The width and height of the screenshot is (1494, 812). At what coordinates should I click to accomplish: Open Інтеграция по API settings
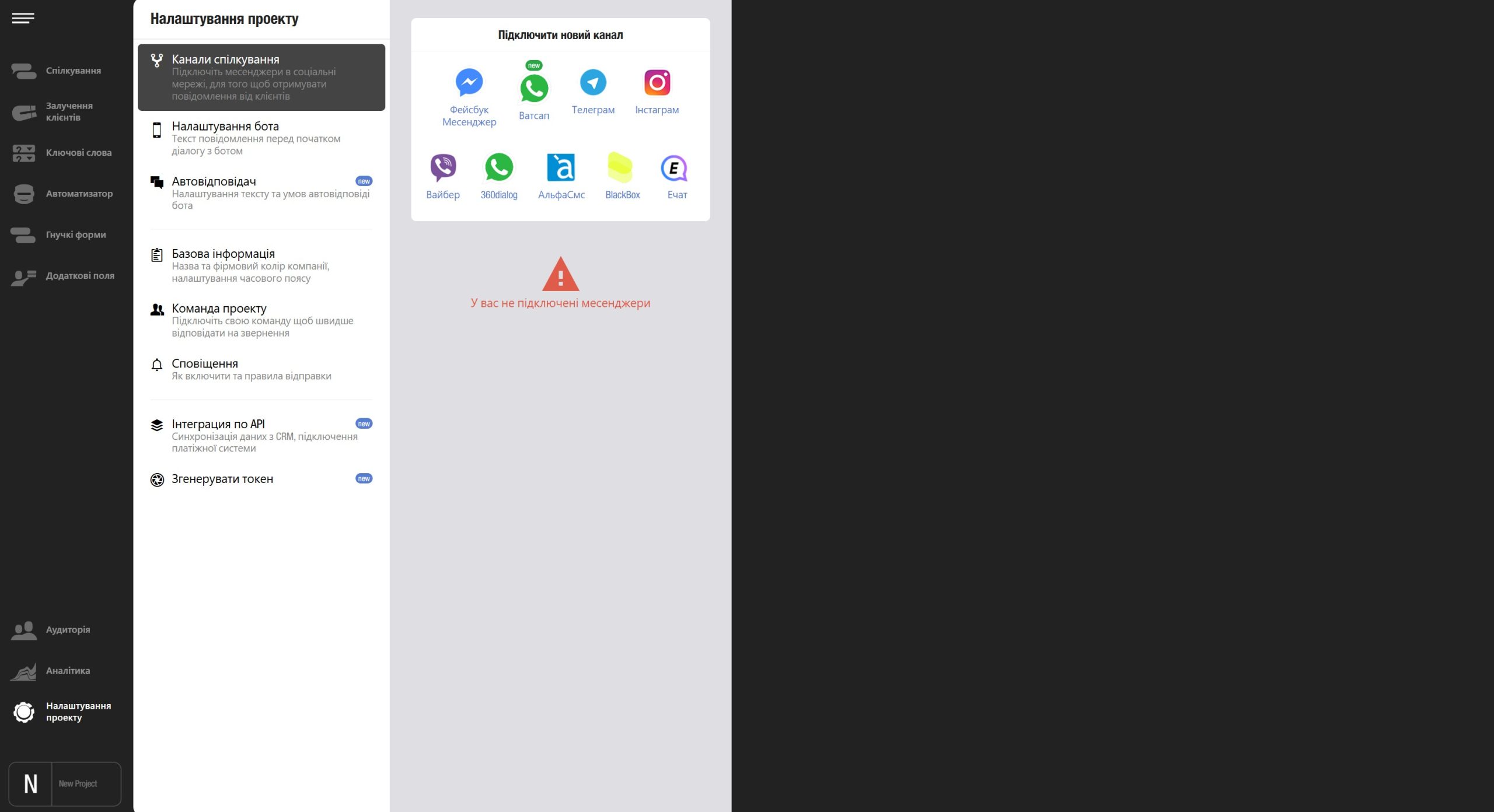(x=261, y=436)
